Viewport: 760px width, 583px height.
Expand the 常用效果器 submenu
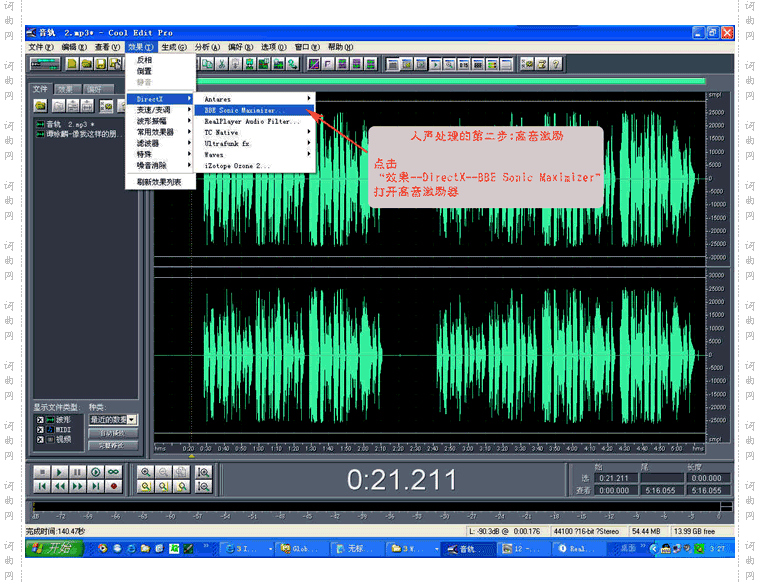160,132
